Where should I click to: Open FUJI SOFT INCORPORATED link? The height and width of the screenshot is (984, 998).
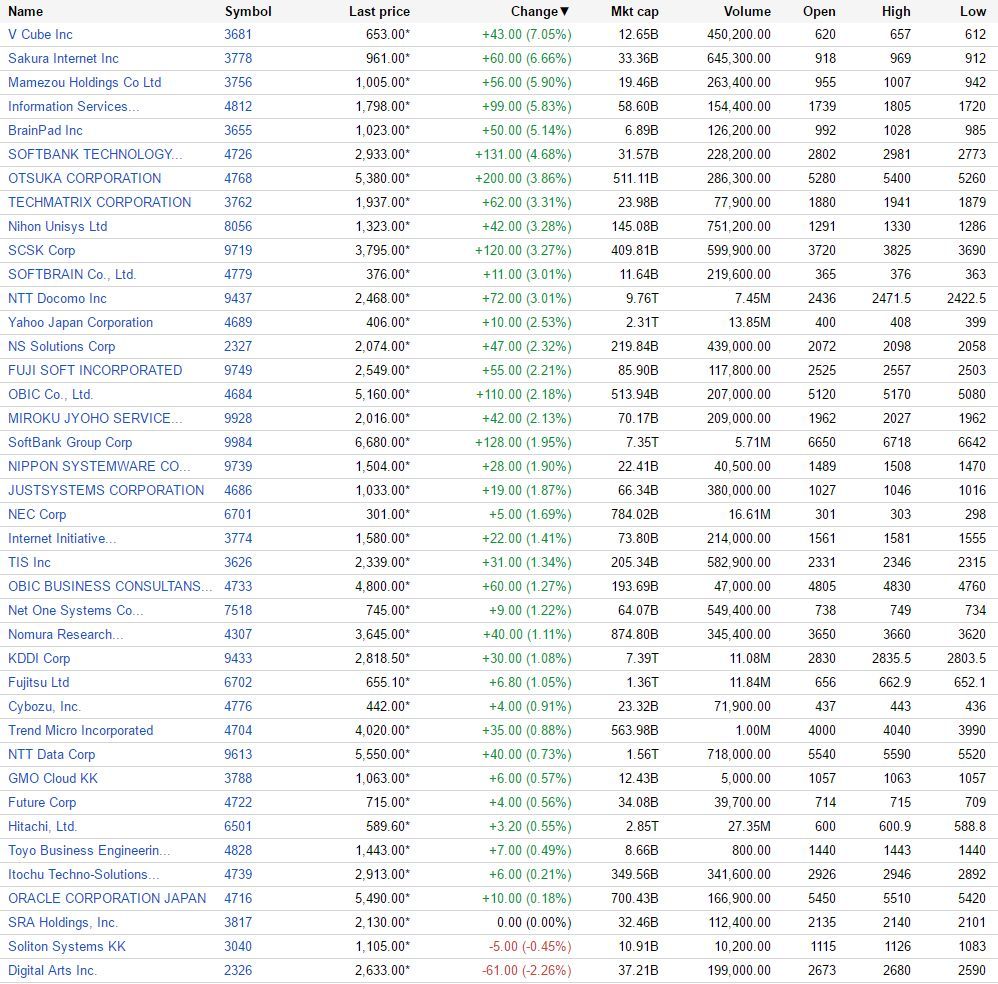tap(95, 370)
